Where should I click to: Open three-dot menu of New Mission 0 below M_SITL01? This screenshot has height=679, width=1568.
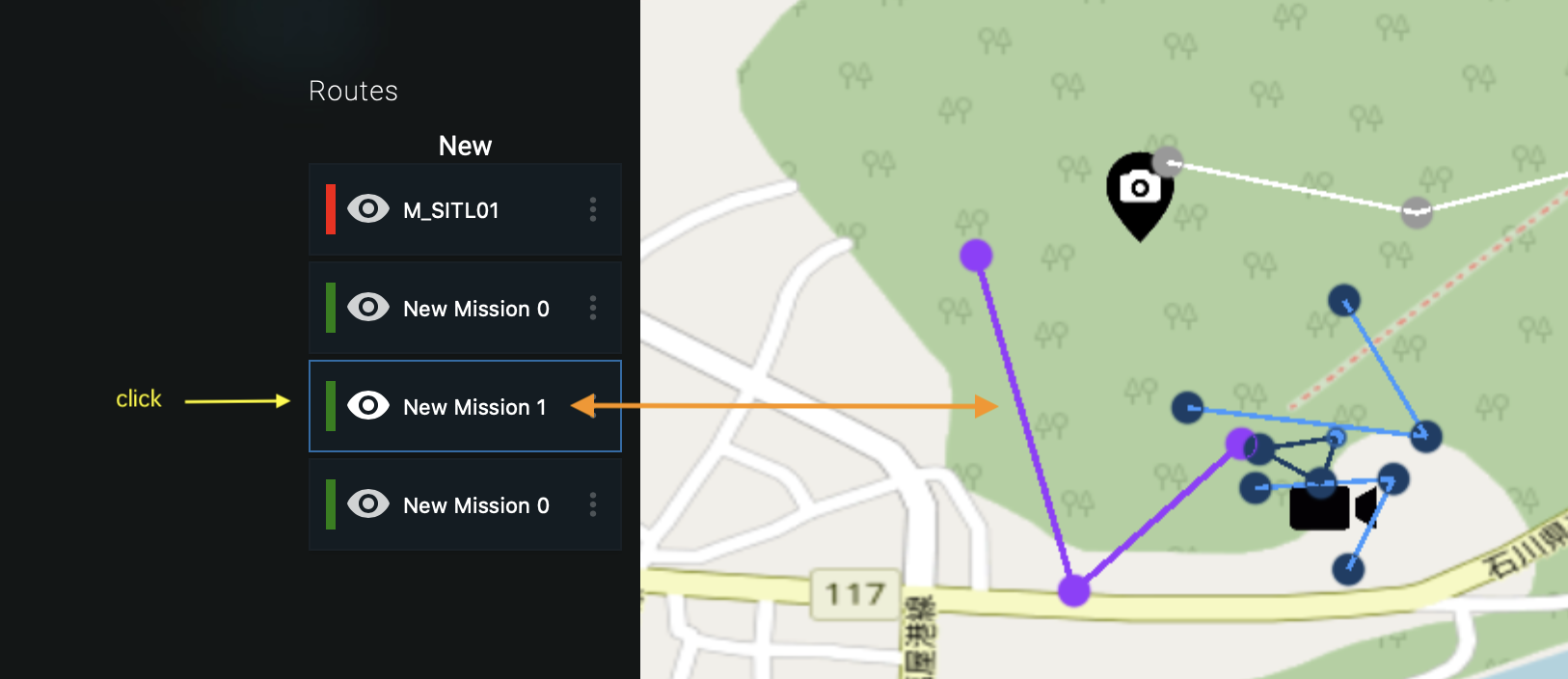(x=592, y=308)
